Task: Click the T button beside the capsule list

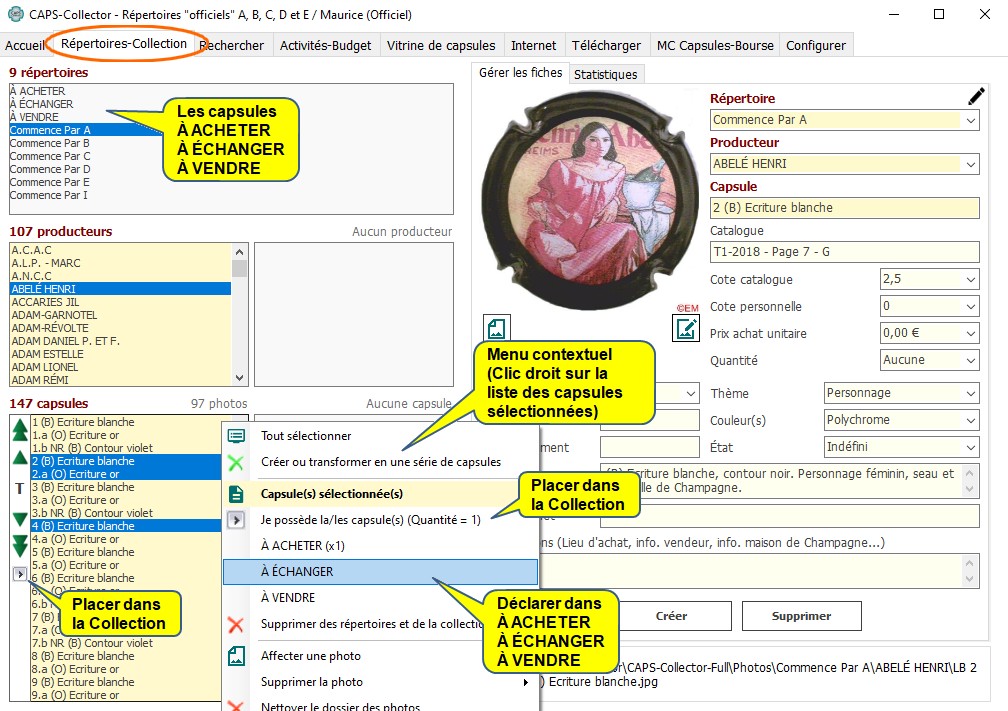Action: [19, 489]
